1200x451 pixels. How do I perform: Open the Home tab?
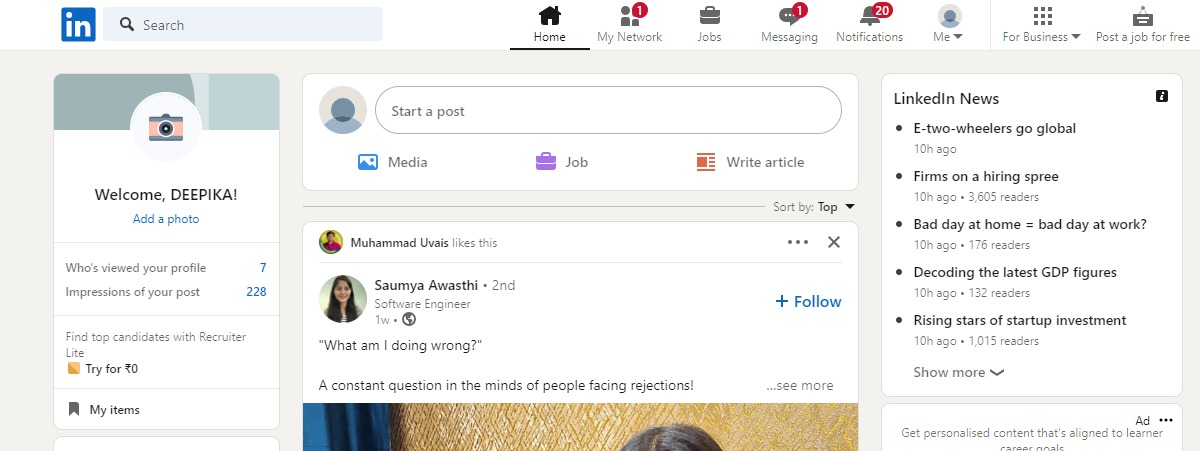point(549,25)
